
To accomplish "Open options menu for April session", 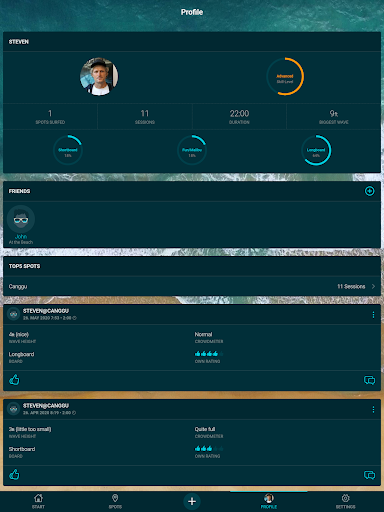I will (373, 409).
